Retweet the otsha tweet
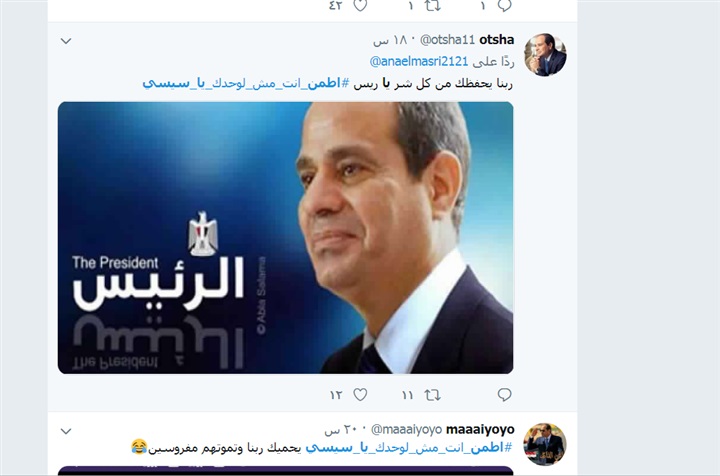 tap(432, 395)
